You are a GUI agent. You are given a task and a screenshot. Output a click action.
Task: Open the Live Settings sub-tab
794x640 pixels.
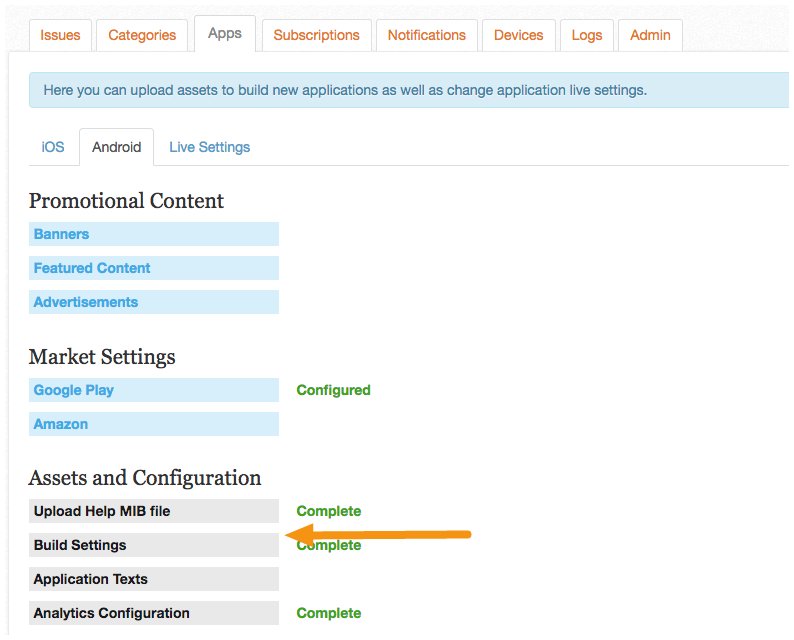[210, 147]
